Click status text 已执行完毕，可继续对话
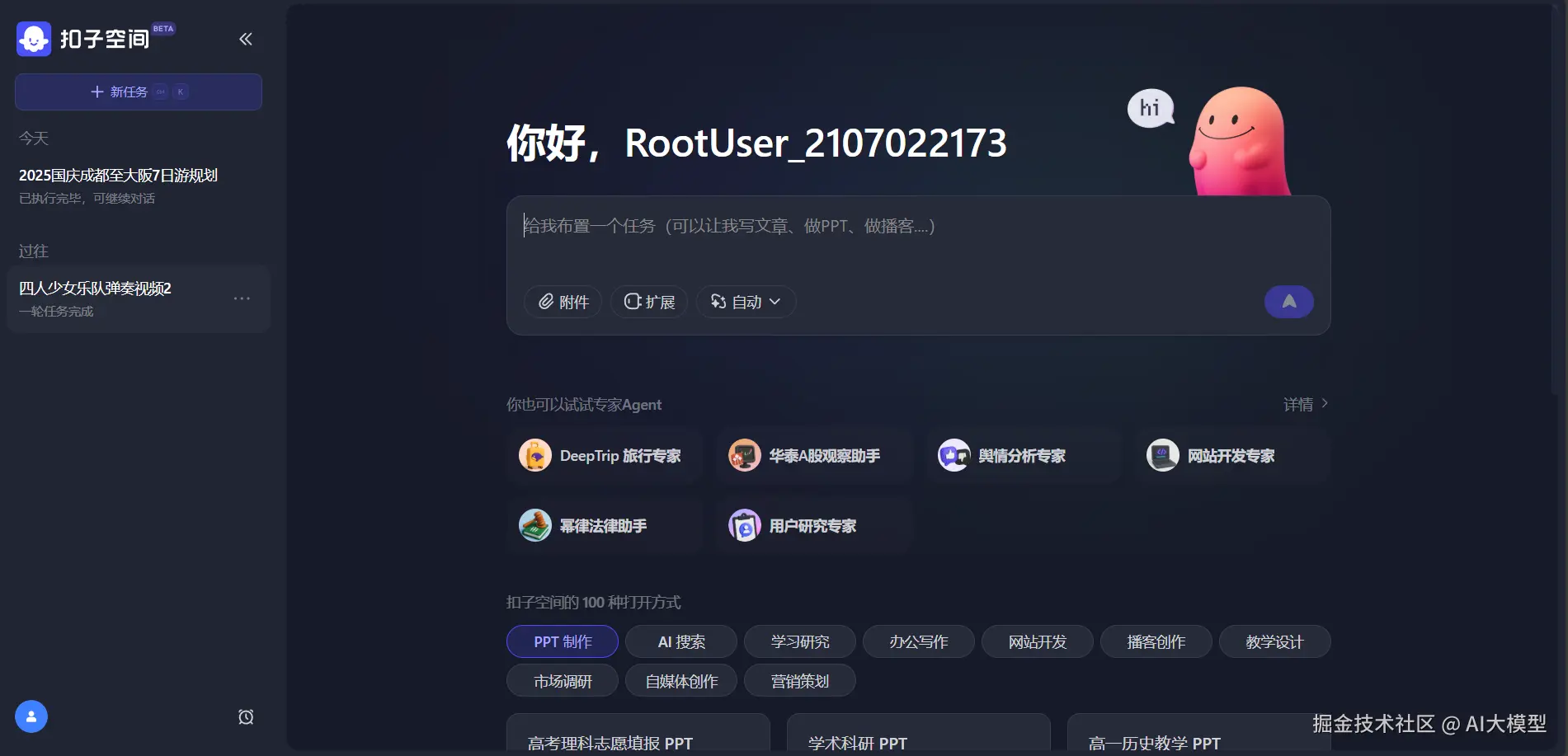1568x756 pixels. coord(87,199)
